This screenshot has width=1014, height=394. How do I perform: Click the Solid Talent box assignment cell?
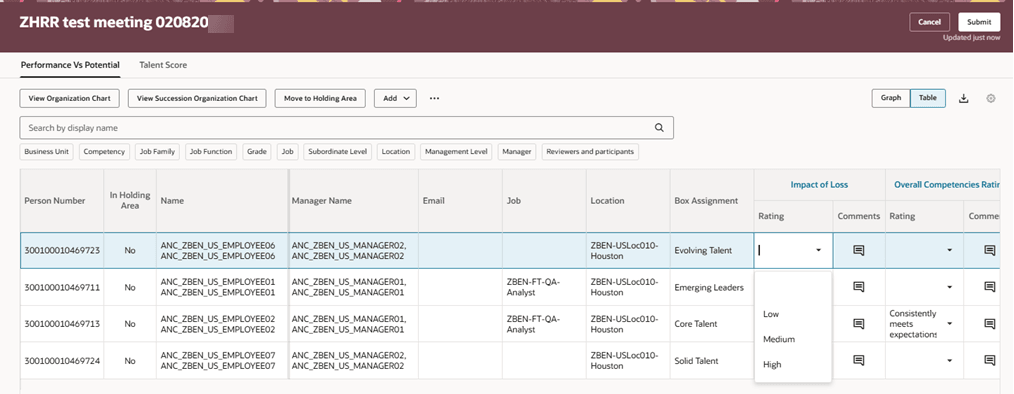coord(711,360)
